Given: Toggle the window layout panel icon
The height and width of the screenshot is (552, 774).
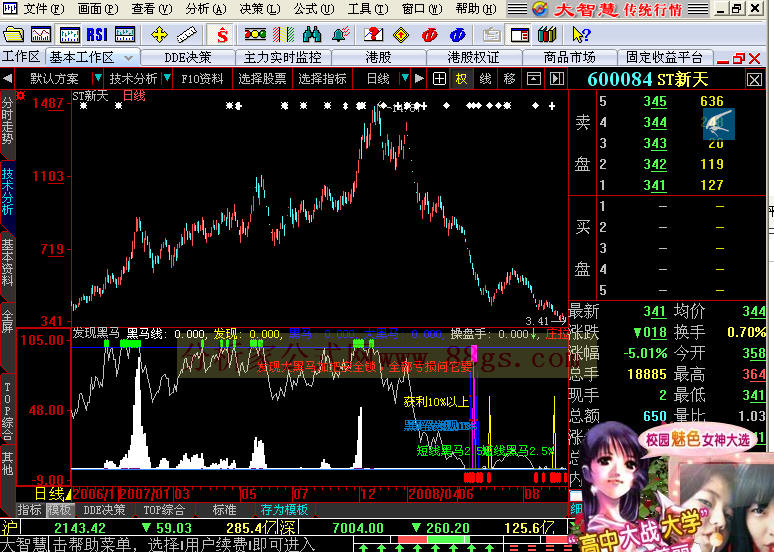Looking at the screenshot, I should [519, 35].
